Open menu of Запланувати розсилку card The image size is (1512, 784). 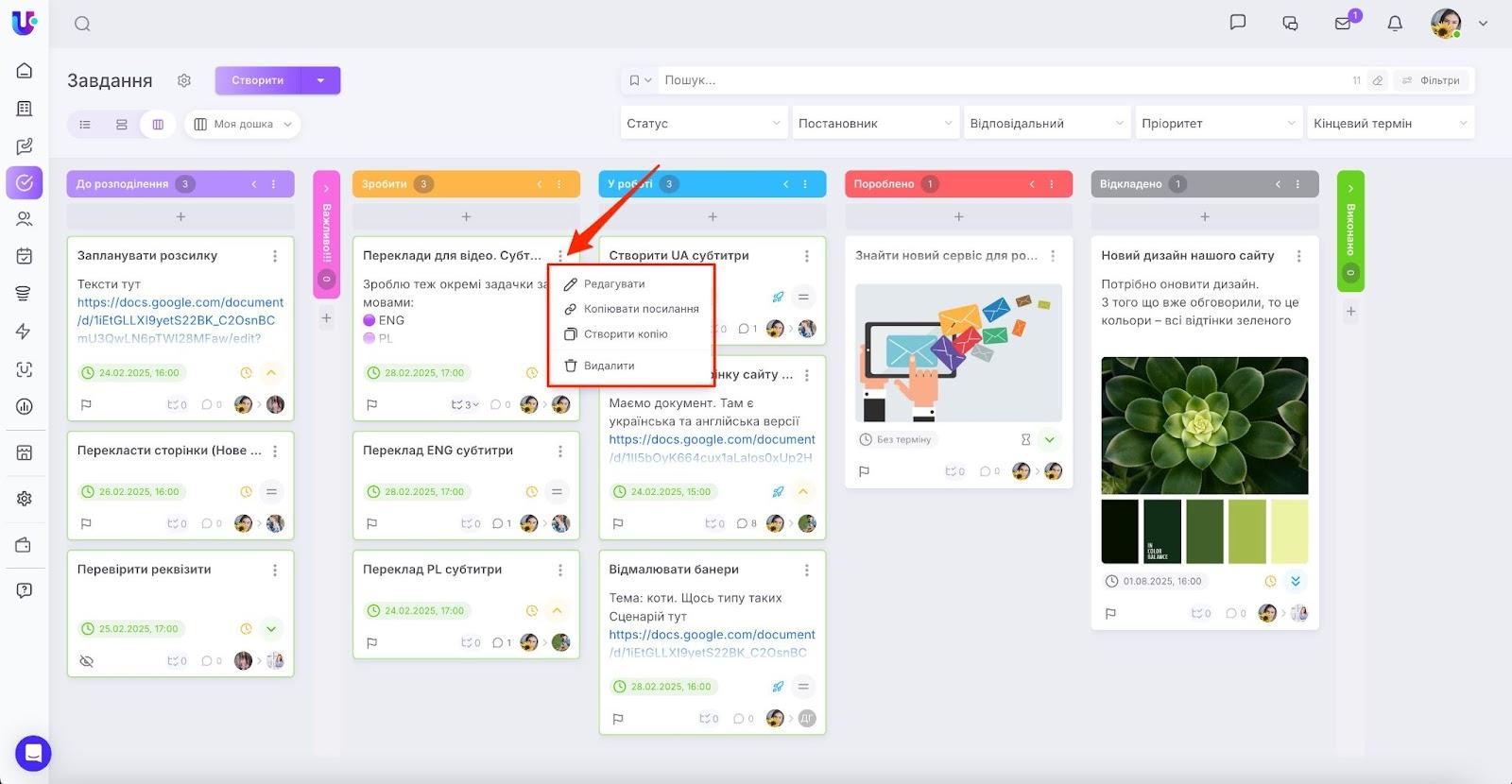tap(275, 256)
